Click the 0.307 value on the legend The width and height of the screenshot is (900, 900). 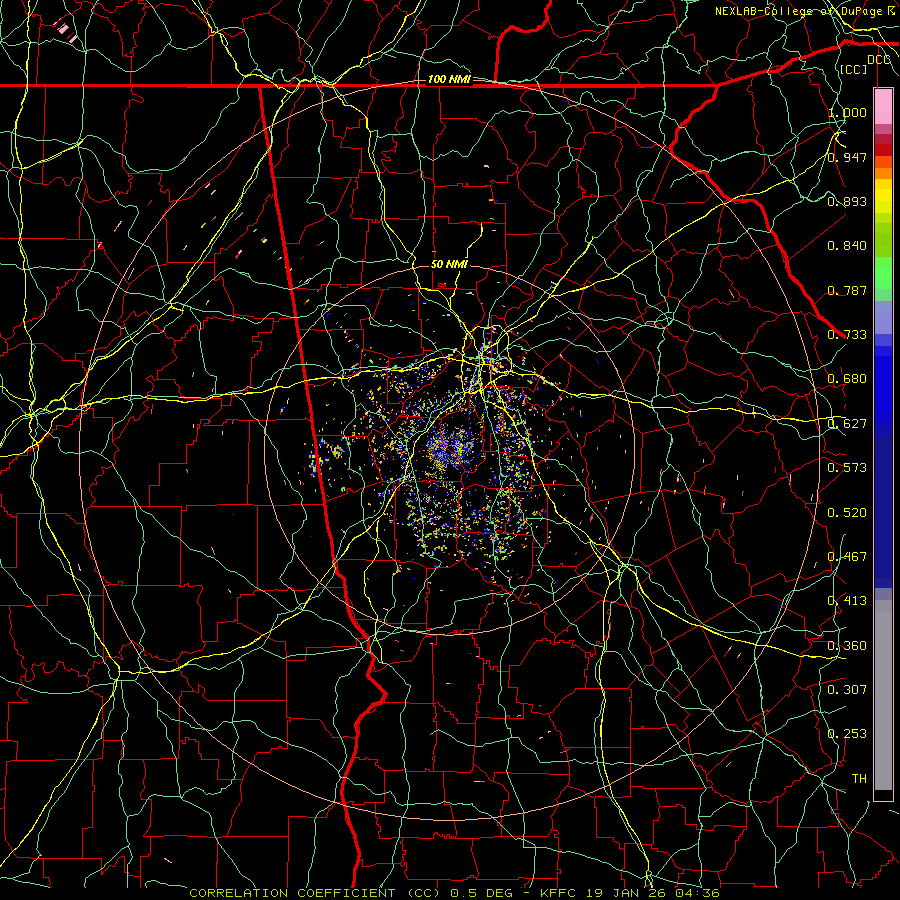coord(847,690)
